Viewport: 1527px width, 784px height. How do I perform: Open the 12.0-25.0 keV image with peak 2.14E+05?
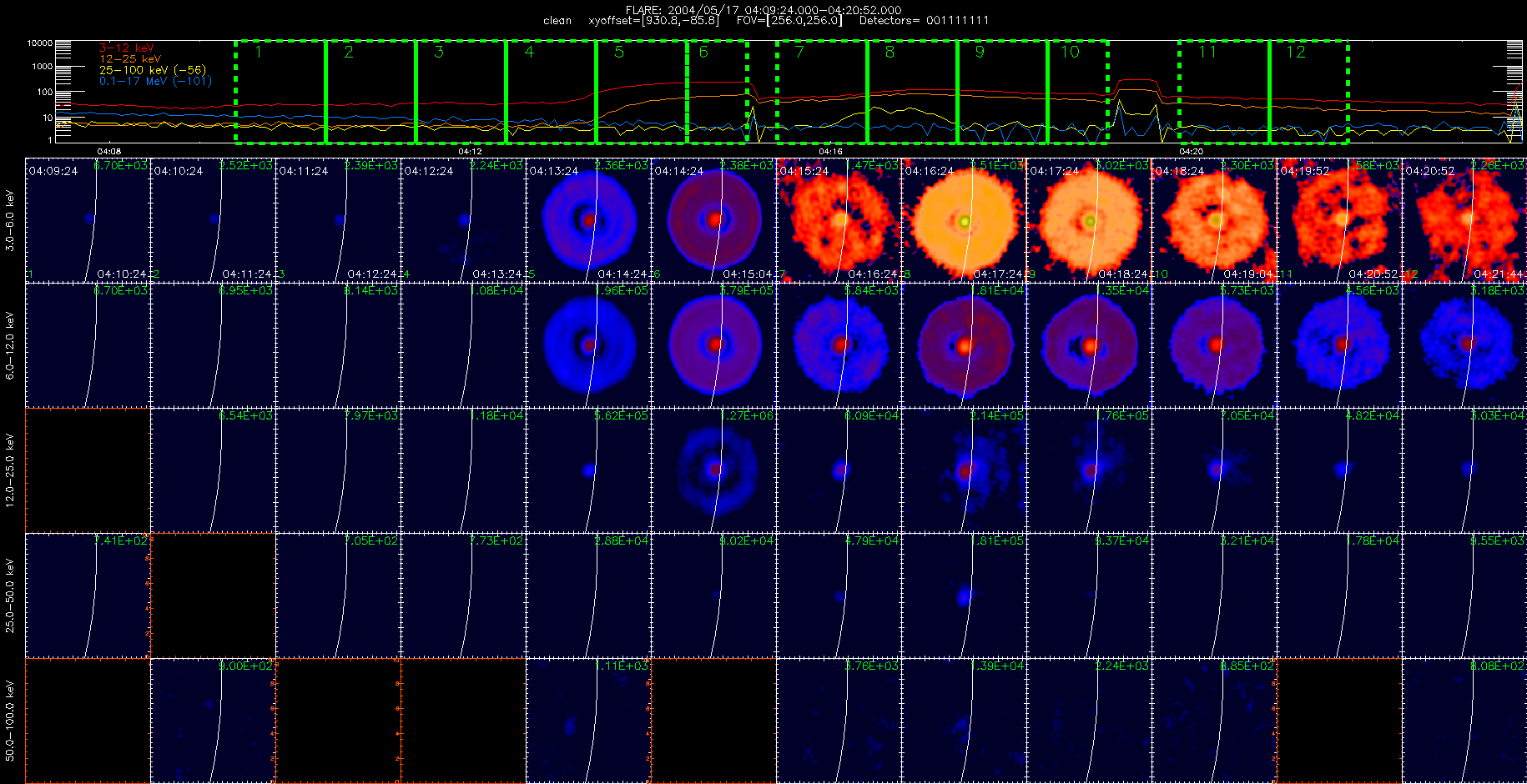pyautogui.click(x=964, y=470)
